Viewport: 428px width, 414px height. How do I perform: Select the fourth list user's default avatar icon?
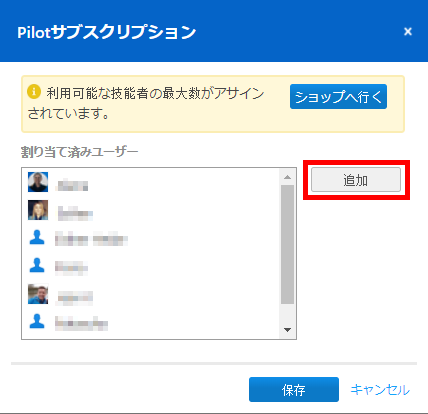coord(37,265)
